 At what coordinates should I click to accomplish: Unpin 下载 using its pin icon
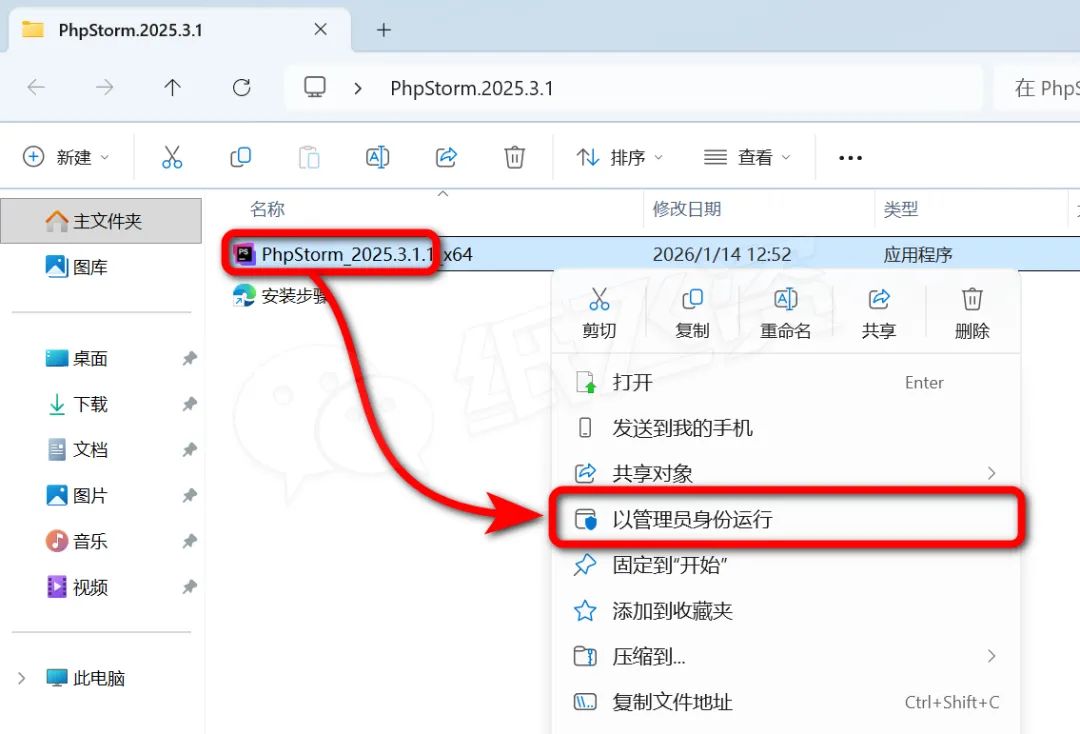(189, 404)
